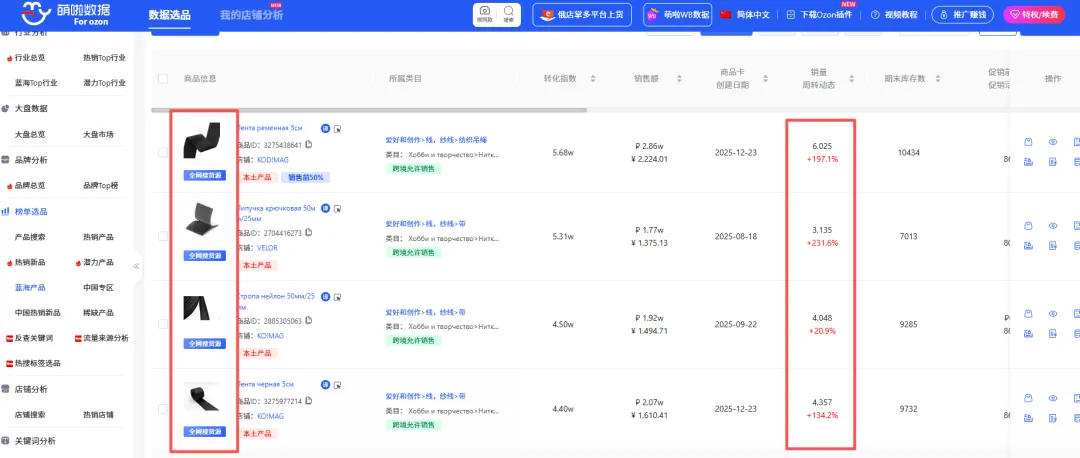
Task: Tick checkbox for Лента ременная 5см row
Action: 163,152
